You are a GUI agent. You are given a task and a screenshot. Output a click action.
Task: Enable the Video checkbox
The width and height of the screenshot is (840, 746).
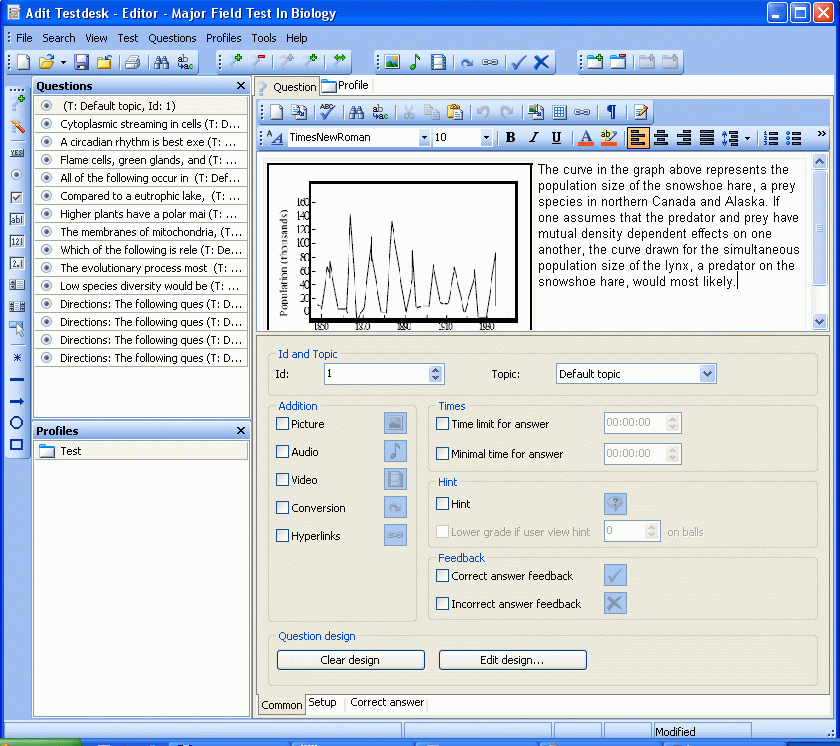pos(282,480)
